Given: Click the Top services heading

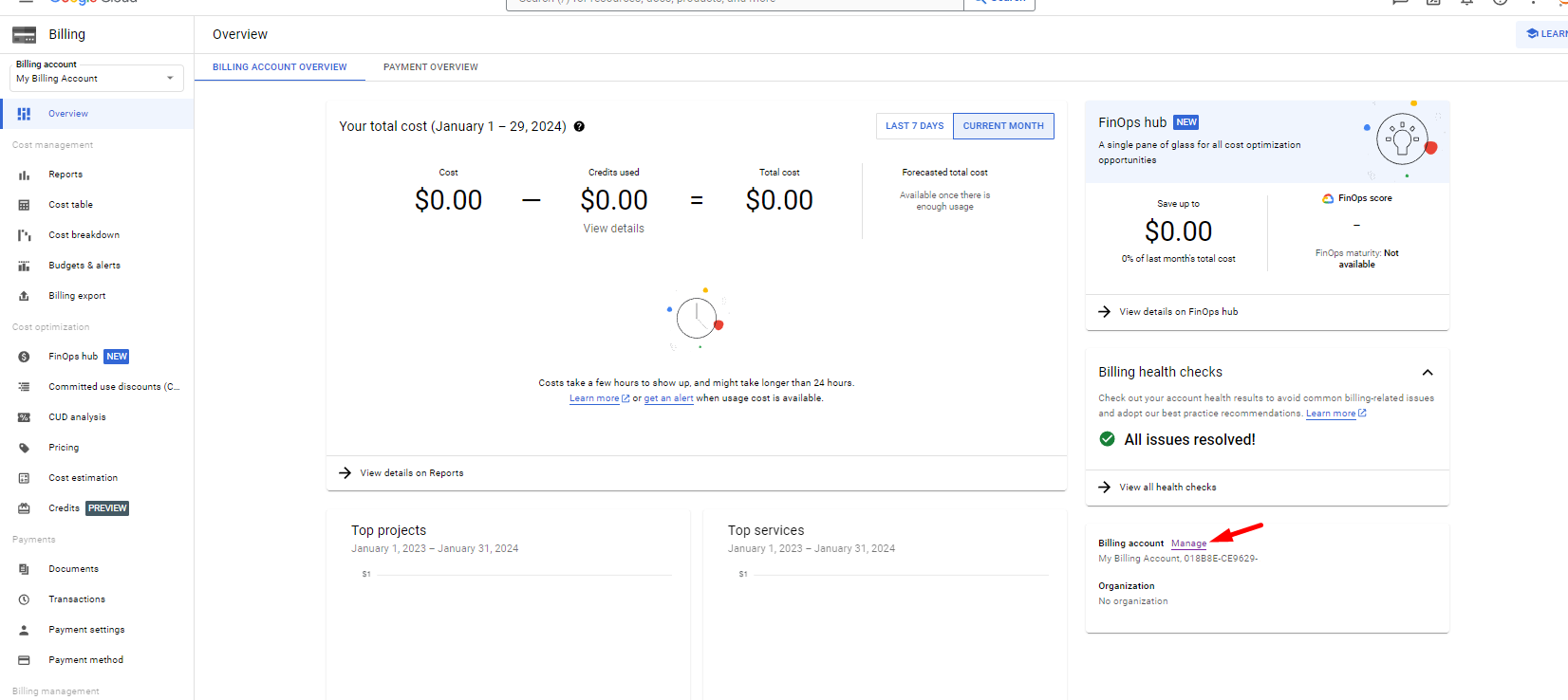Looking at the screenshot, I should [x=766, y=531].
